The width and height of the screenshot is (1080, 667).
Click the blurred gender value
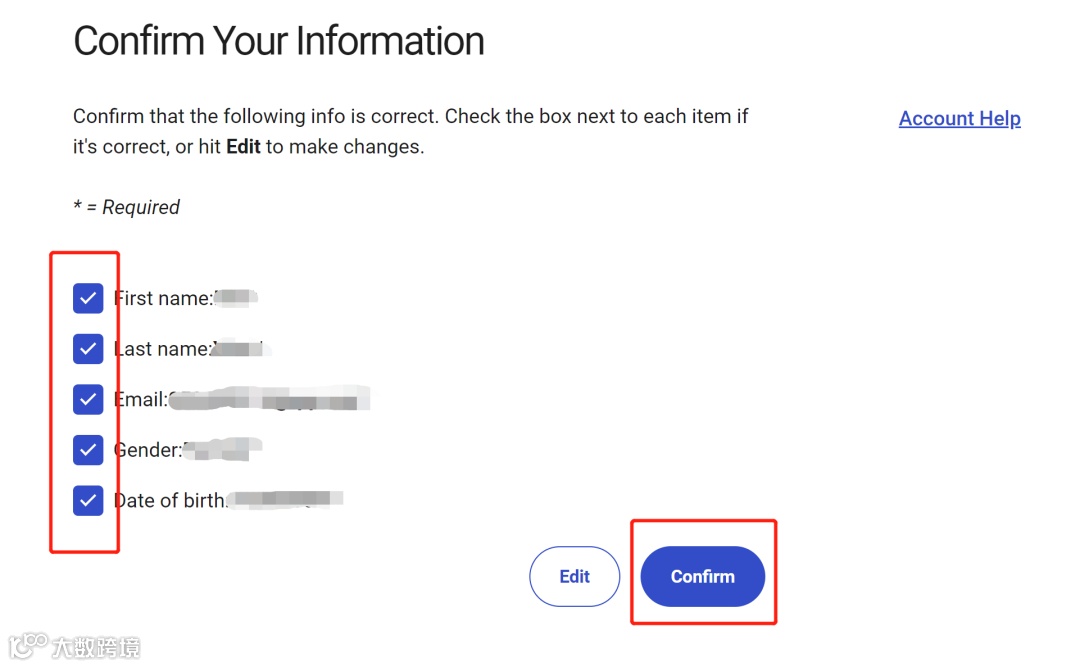(x=222, y=449)
